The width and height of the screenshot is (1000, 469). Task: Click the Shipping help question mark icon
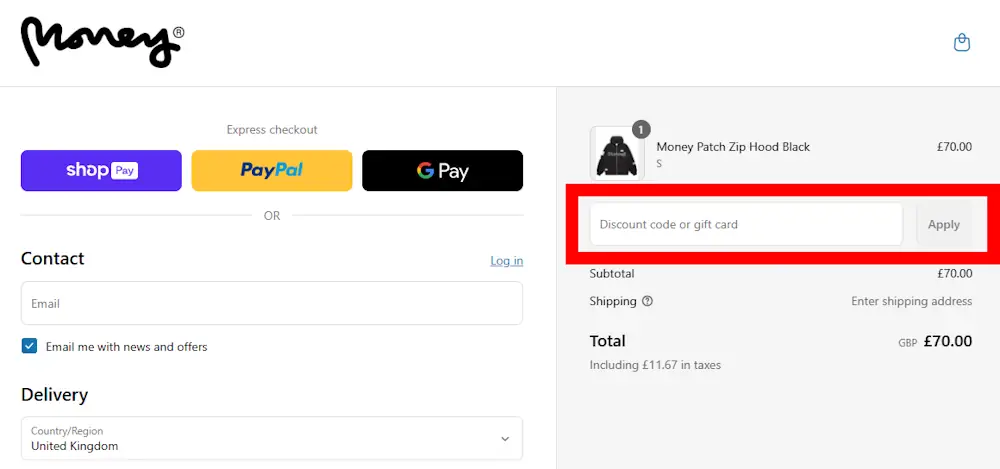(x=647, y=301)
